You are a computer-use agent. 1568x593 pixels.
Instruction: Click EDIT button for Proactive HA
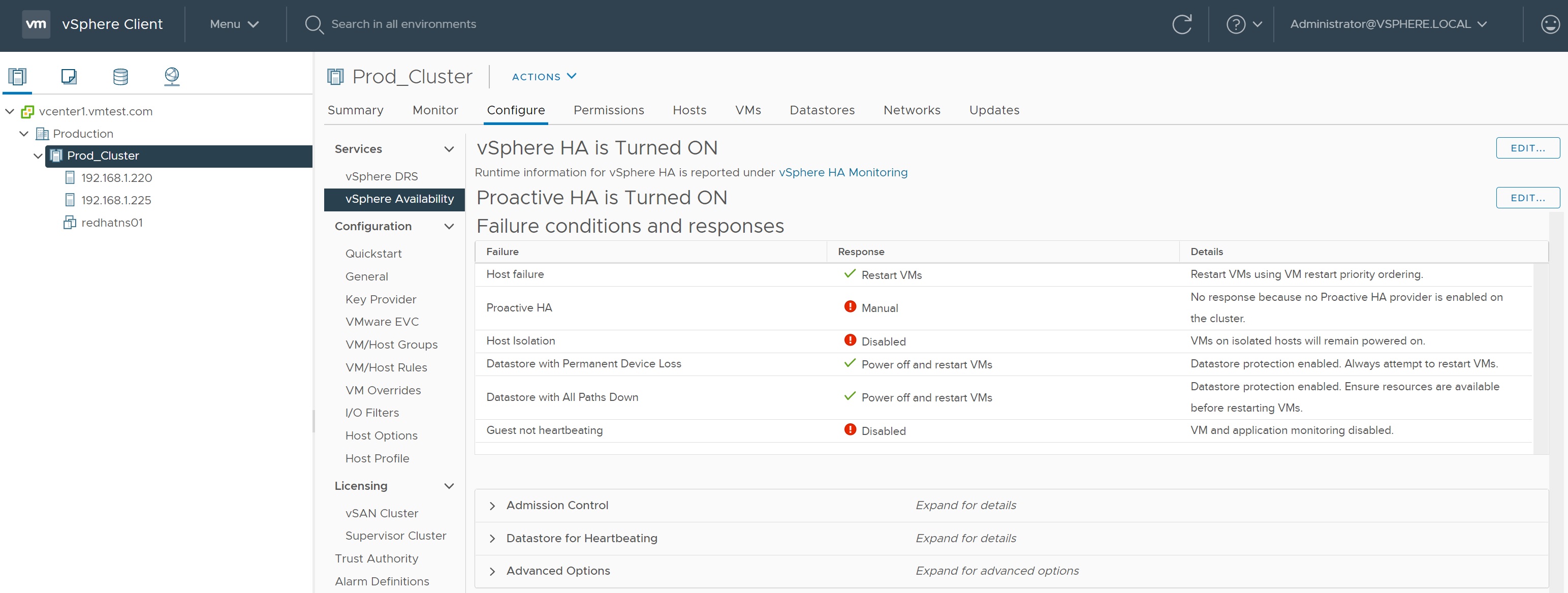(1527, 198)
